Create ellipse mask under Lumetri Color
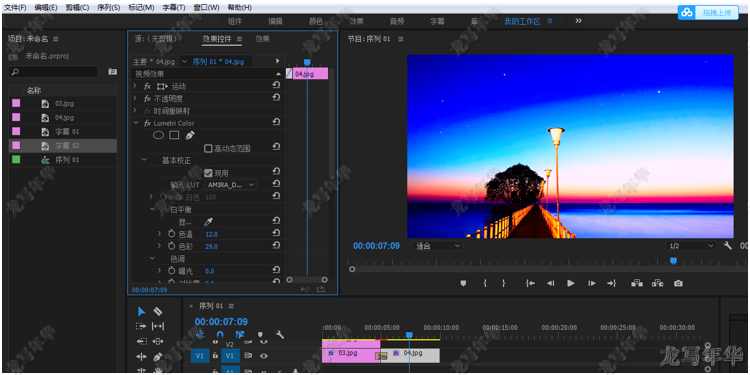 (158, 135)
